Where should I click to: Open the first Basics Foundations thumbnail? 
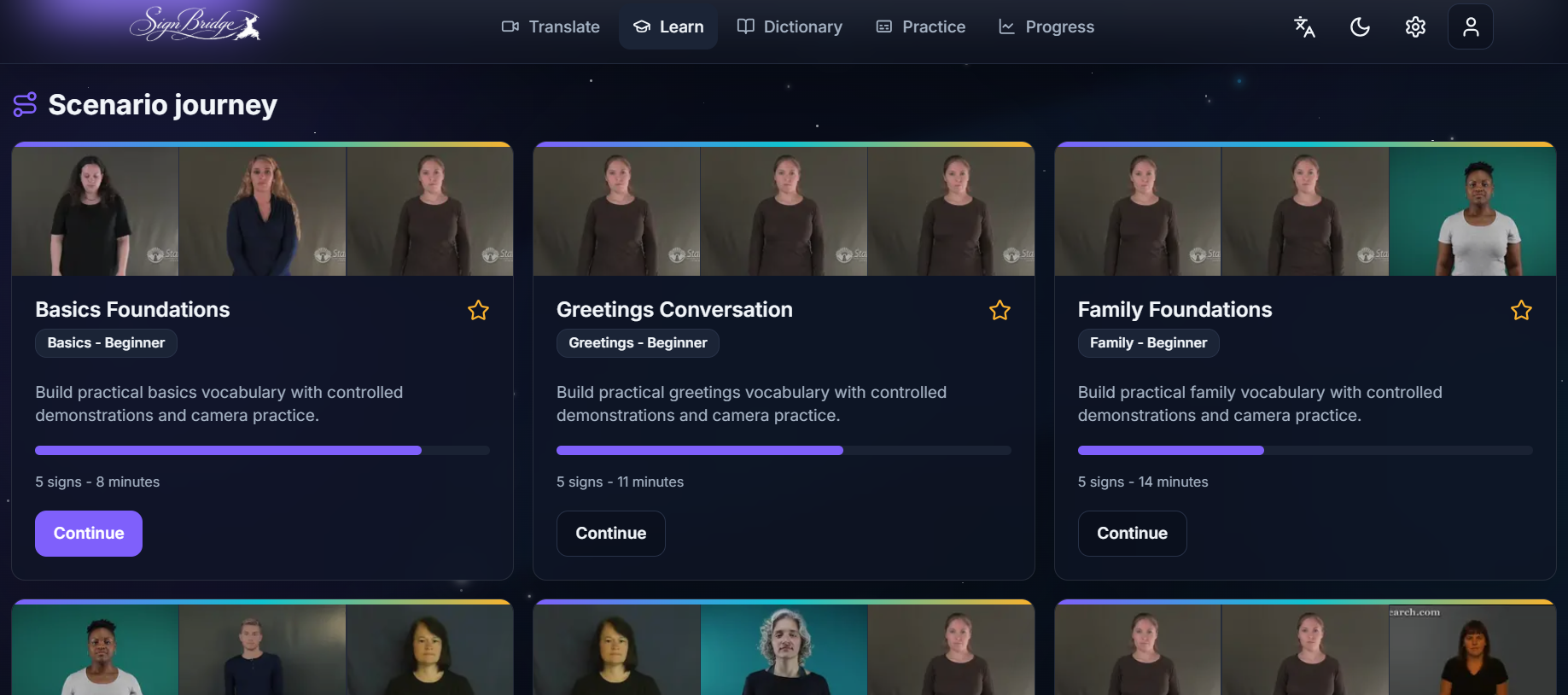pos(96,211)
